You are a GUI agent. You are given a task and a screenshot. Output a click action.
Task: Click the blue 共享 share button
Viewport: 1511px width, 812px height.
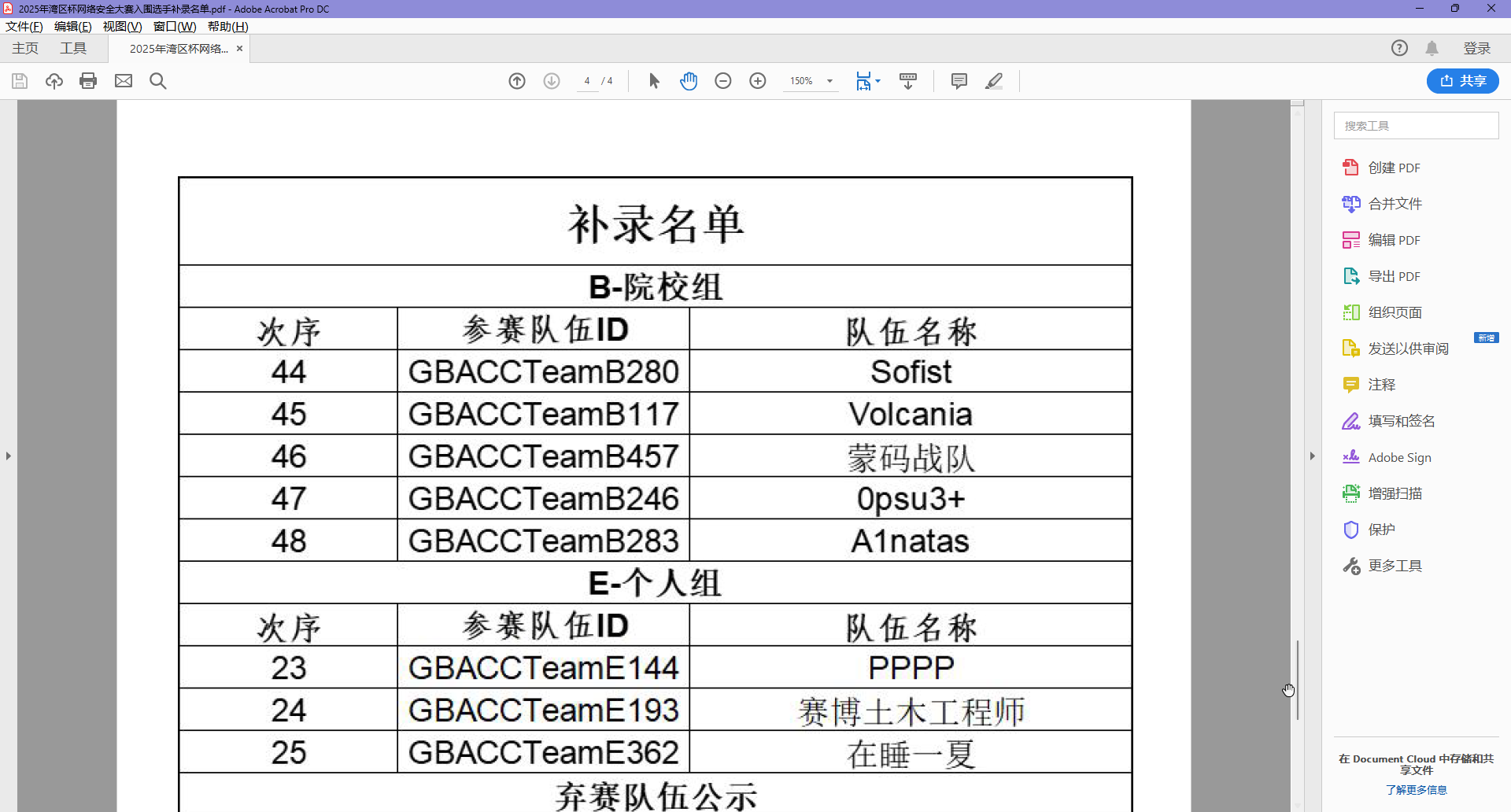click(x=1462, y=81)
